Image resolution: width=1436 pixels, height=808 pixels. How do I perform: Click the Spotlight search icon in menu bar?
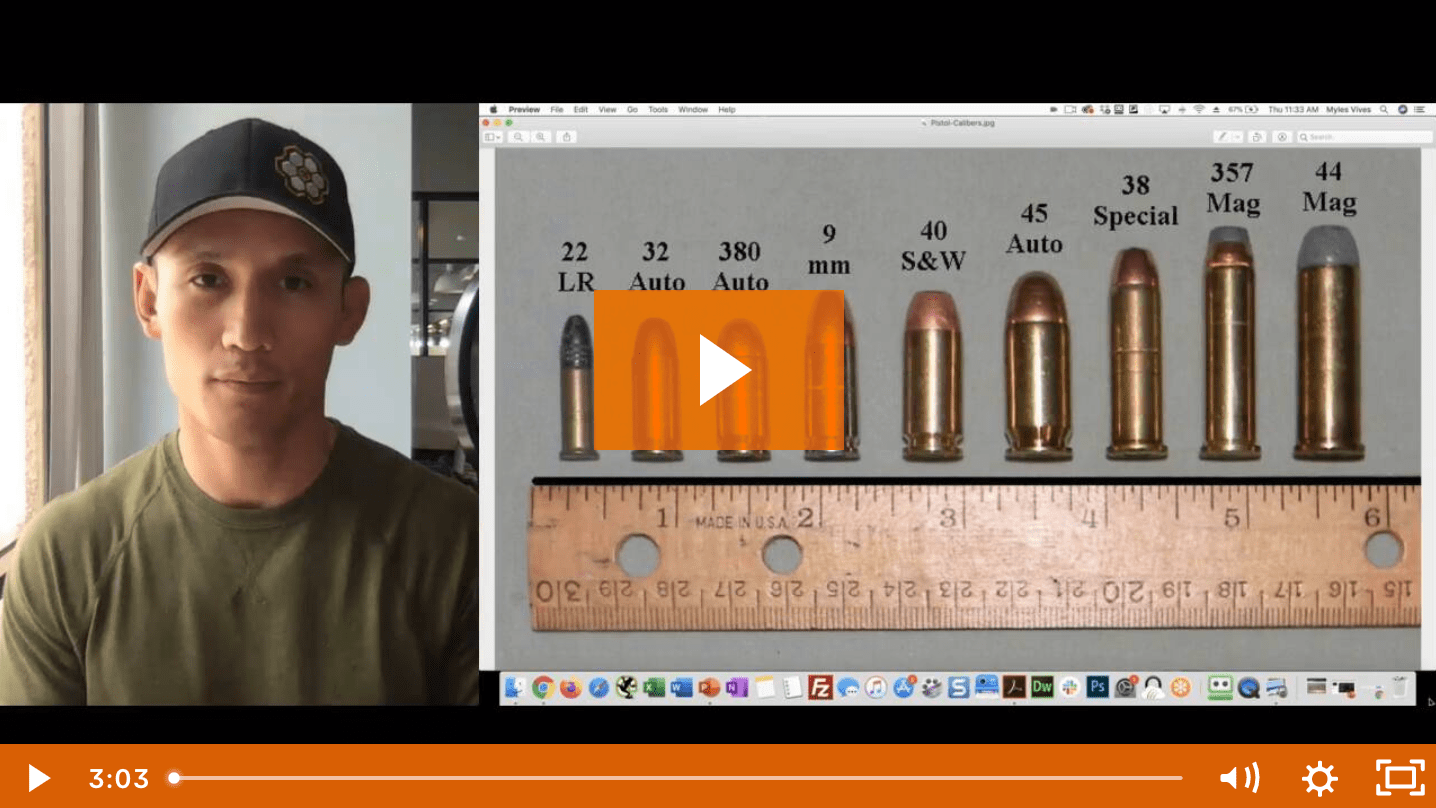click(x=1384, y=110)
